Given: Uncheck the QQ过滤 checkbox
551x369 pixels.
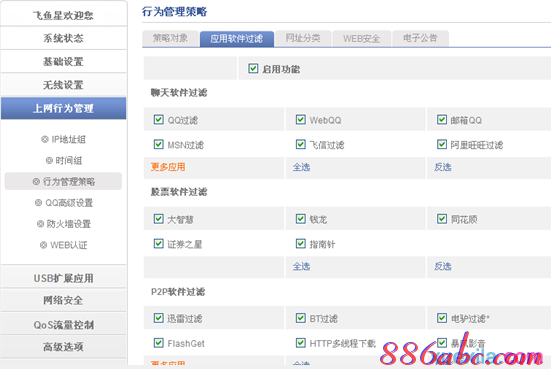Looking at the screenshot, I should (x=158, y=119).
